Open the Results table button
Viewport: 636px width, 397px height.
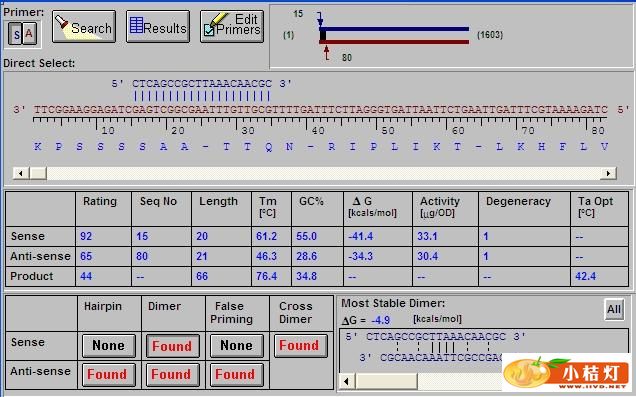pos(158,27)
